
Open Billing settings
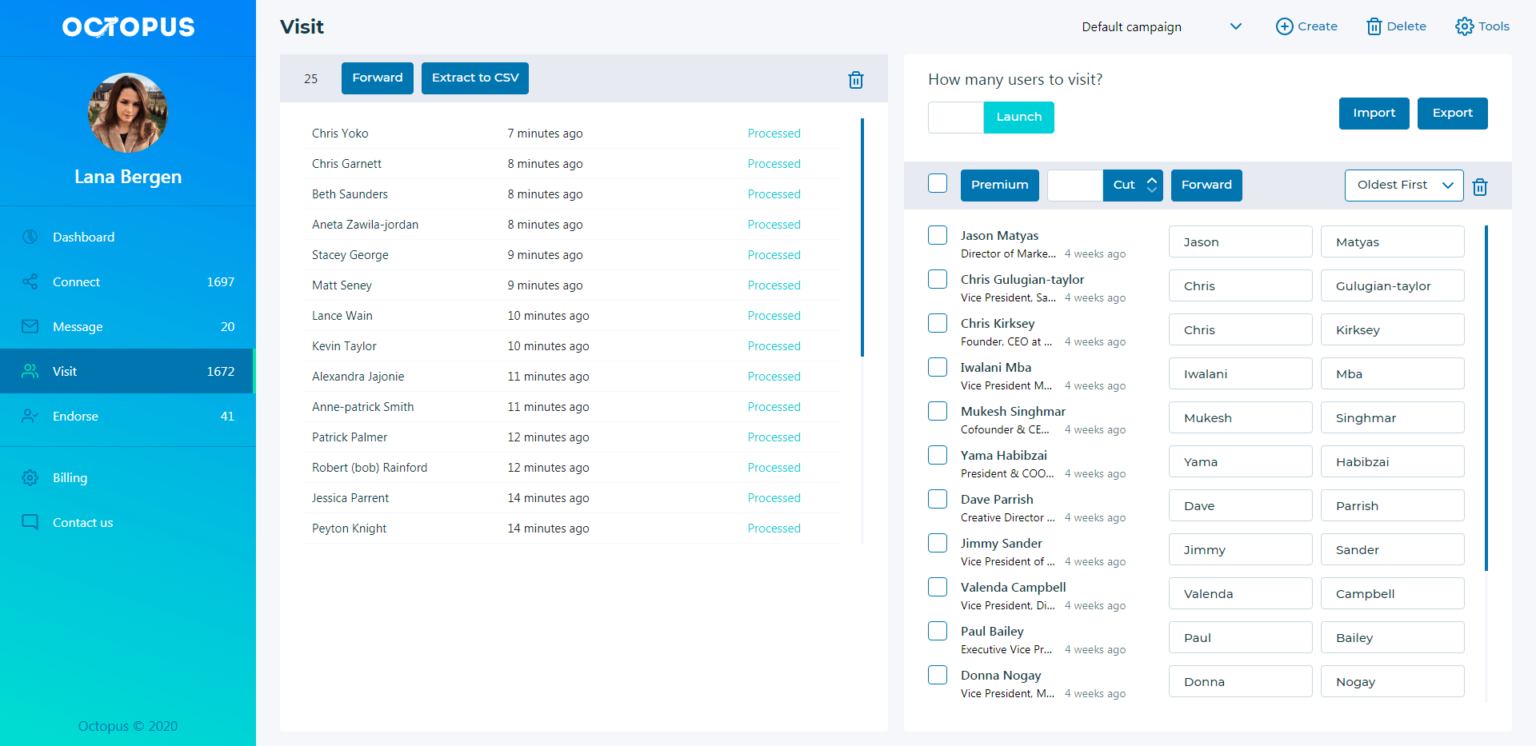pyautogui.click(x=28, y=477)
